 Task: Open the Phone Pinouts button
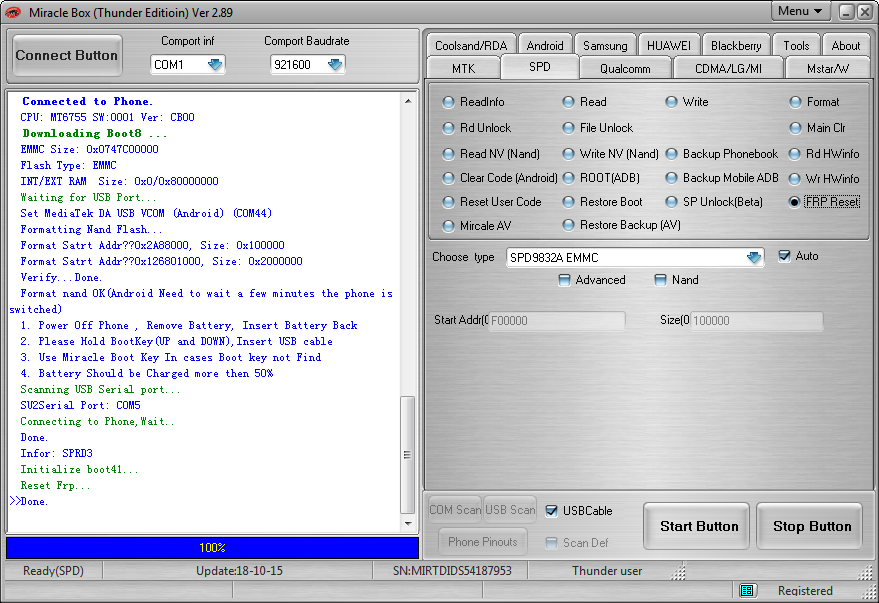click(x=483, y=541)
